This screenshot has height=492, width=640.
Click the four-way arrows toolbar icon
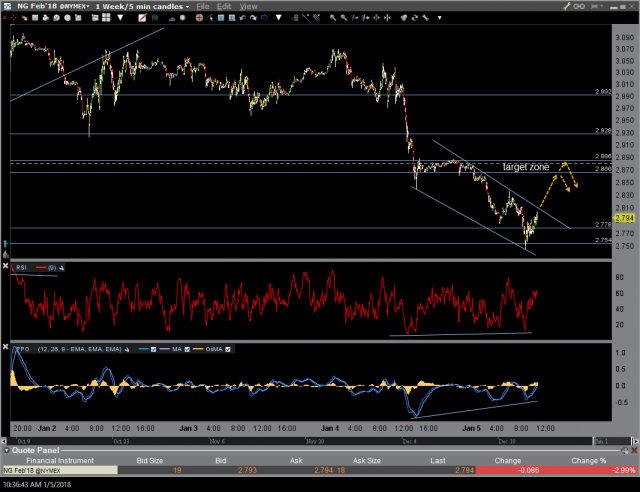(376, 18)
